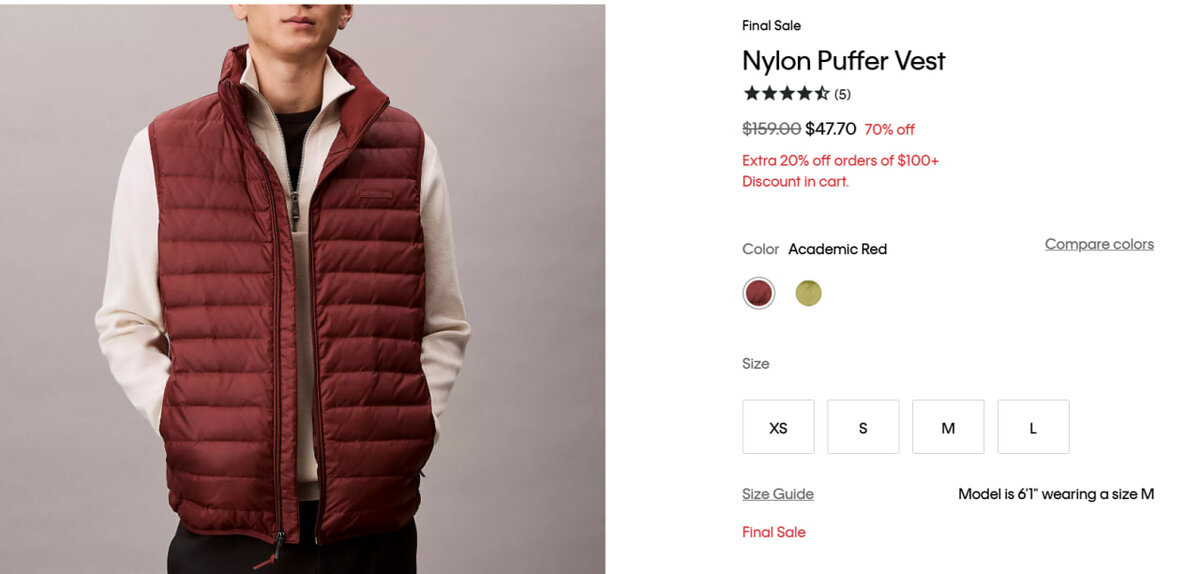Click the Discount in cart text
This screenshot has width=1200, height=574.
pos(795,182)
